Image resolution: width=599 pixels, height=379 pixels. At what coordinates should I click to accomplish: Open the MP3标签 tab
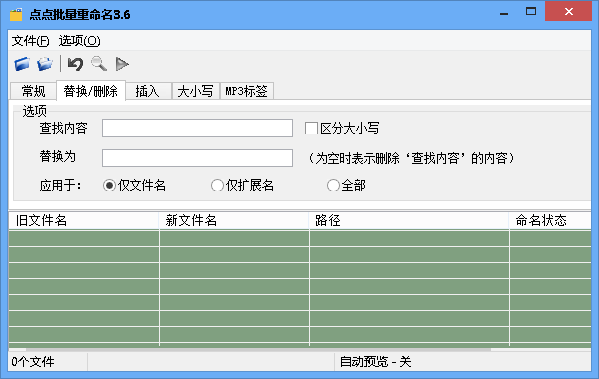coord(247,91)
